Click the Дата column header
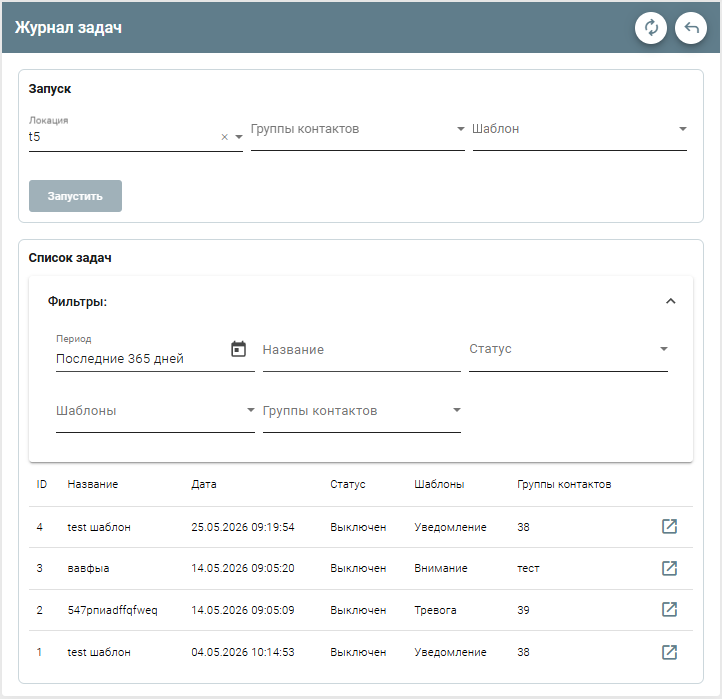The width and height of the screenshot is (722, 699). point(204,484)
